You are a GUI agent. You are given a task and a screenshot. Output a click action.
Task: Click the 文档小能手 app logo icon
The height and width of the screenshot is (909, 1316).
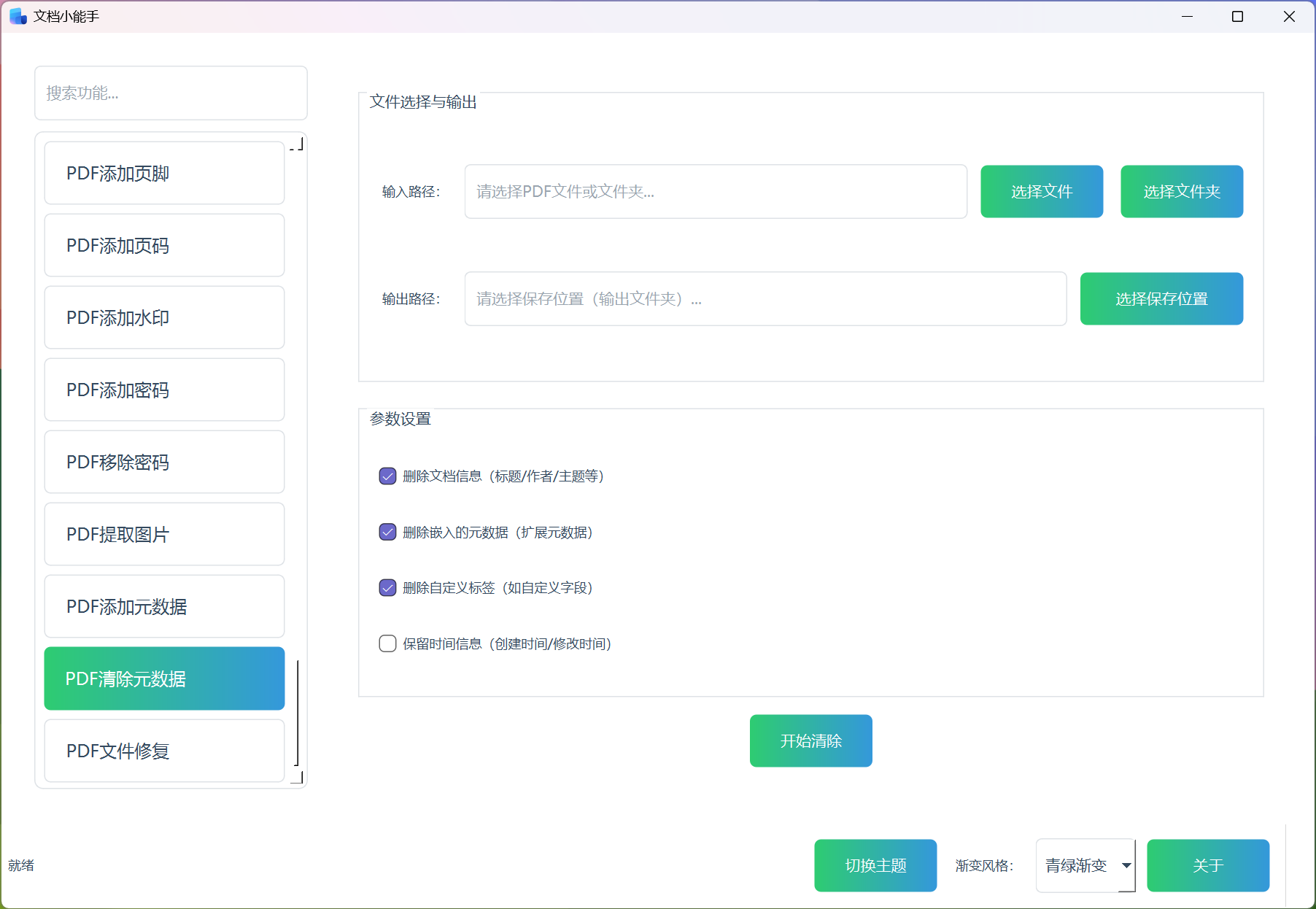tap(17, 15)
